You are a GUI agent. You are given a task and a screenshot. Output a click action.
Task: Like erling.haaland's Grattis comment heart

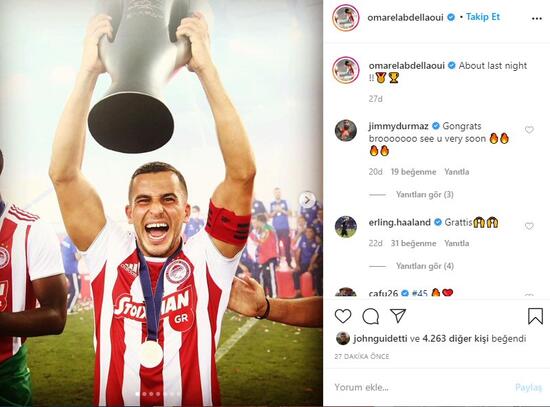tap(529, 226)
